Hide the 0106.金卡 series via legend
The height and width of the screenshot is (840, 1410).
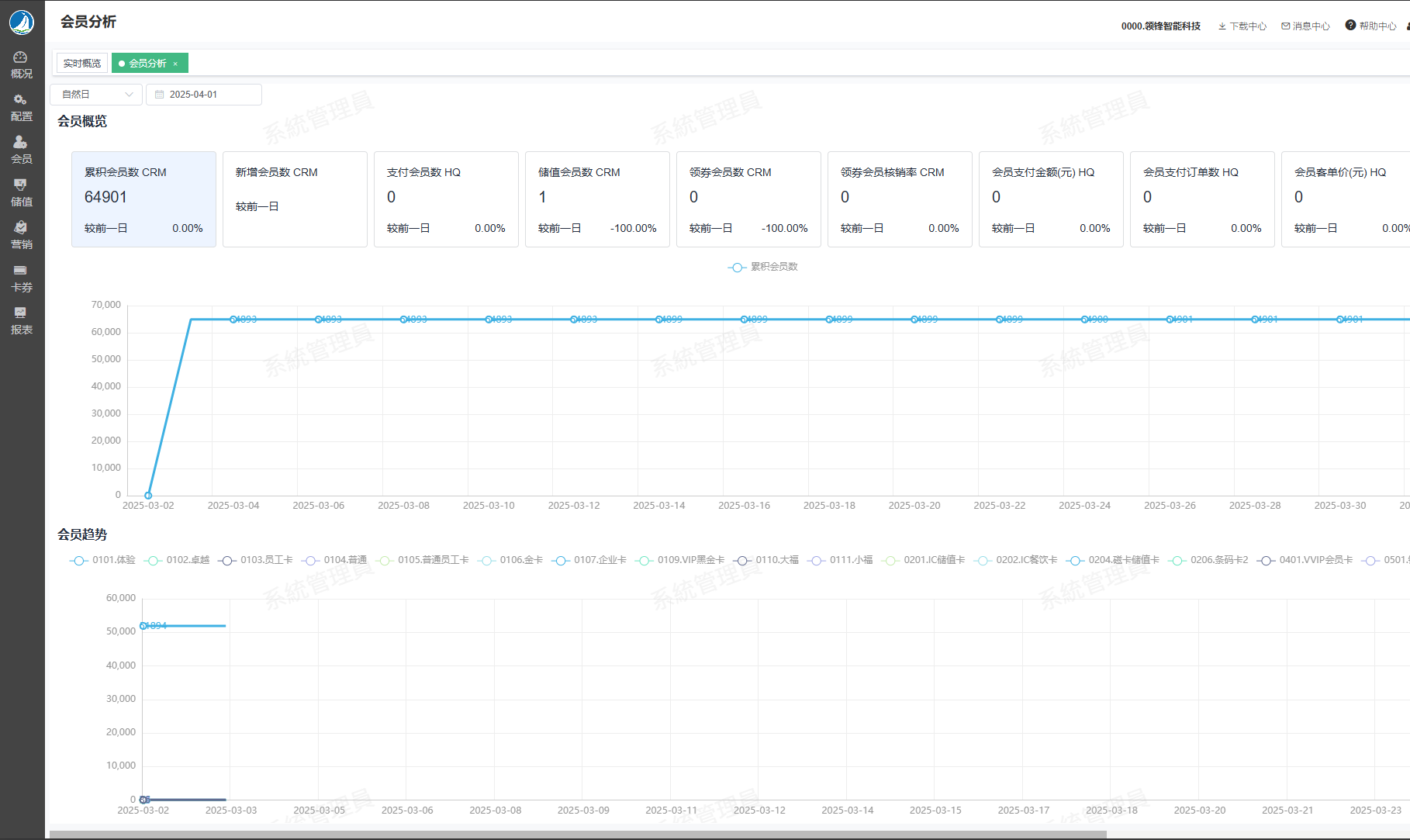point(510,560)
